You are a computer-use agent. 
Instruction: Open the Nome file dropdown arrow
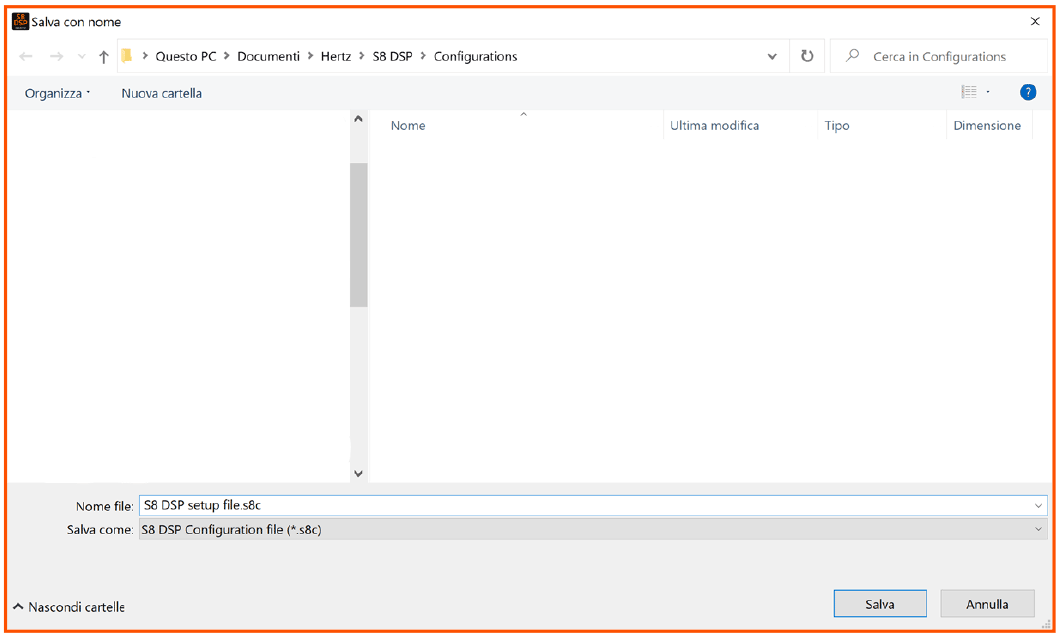click(1036, 505)
